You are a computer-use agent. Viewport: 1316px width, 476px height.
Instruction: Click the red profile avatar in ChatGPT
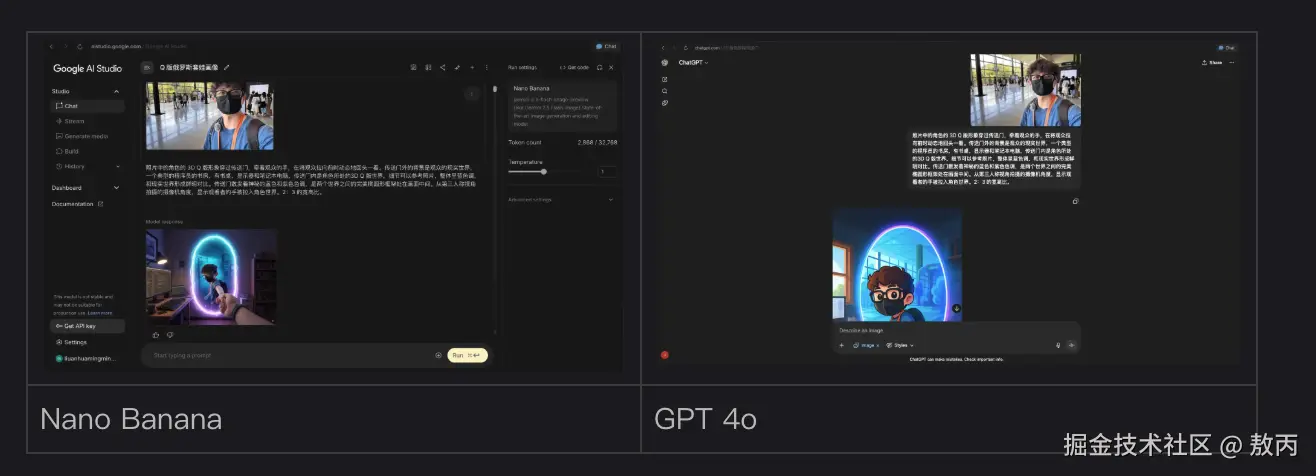pyautogui.click(x=665, y=354)
